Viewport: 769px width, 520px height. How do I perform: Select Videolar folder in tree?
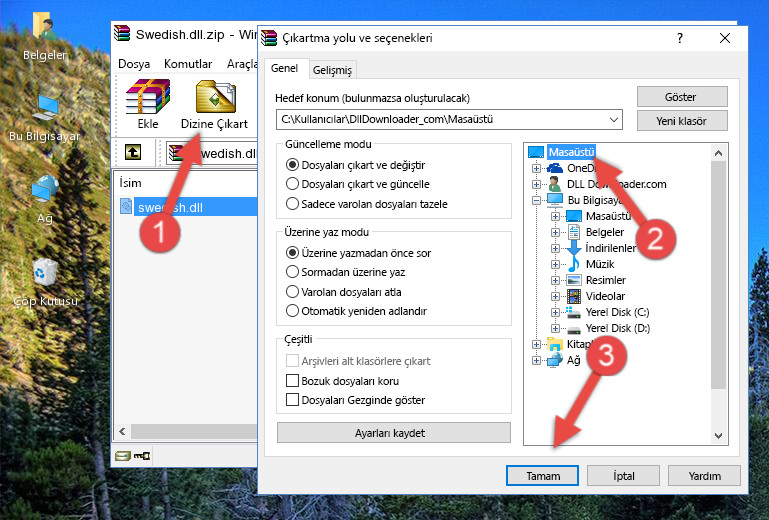coord(605,296)
